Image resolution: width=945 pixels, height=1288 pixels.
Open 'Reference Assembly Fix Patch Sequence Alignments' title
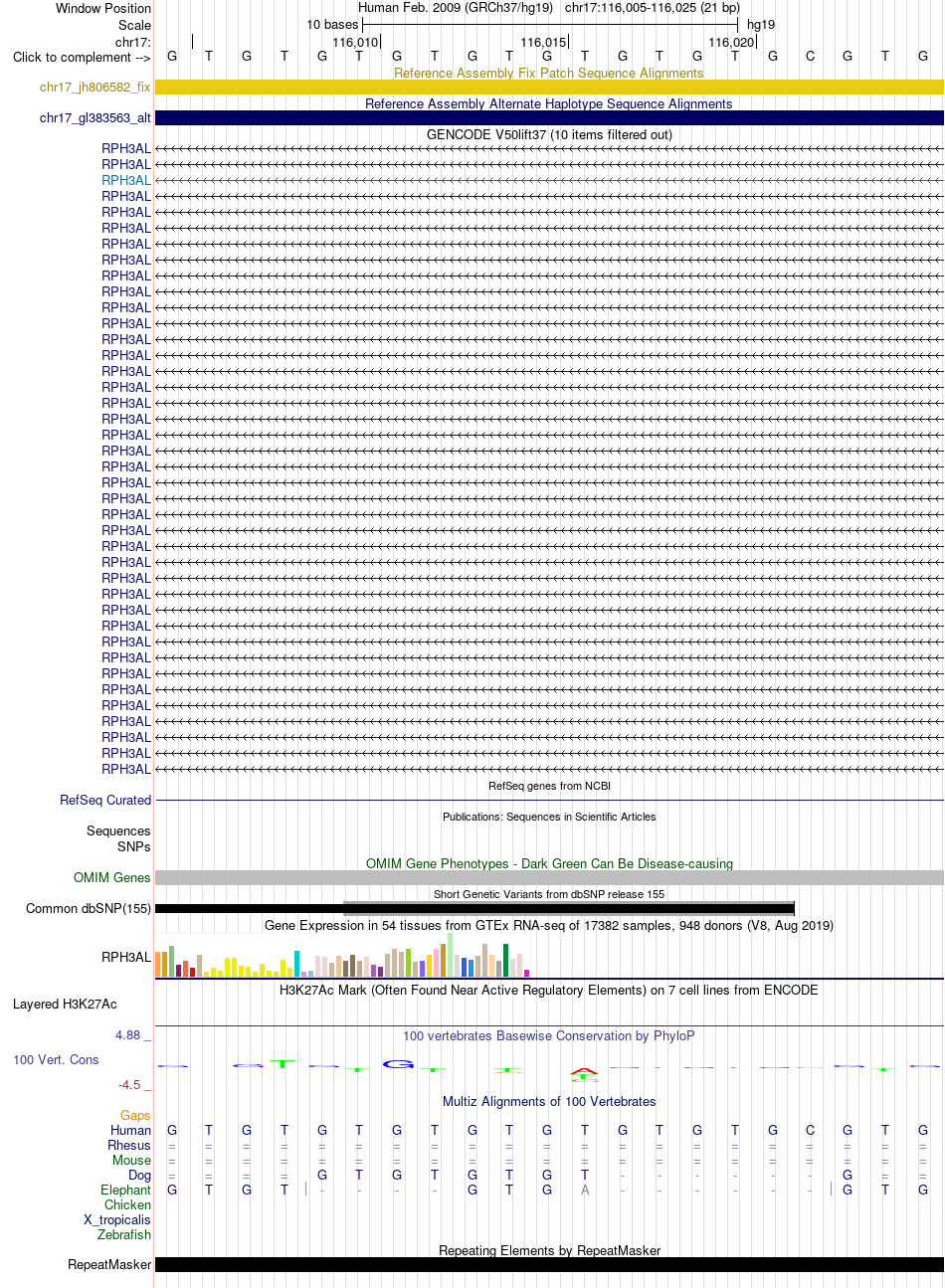click(x=549, y=73)
